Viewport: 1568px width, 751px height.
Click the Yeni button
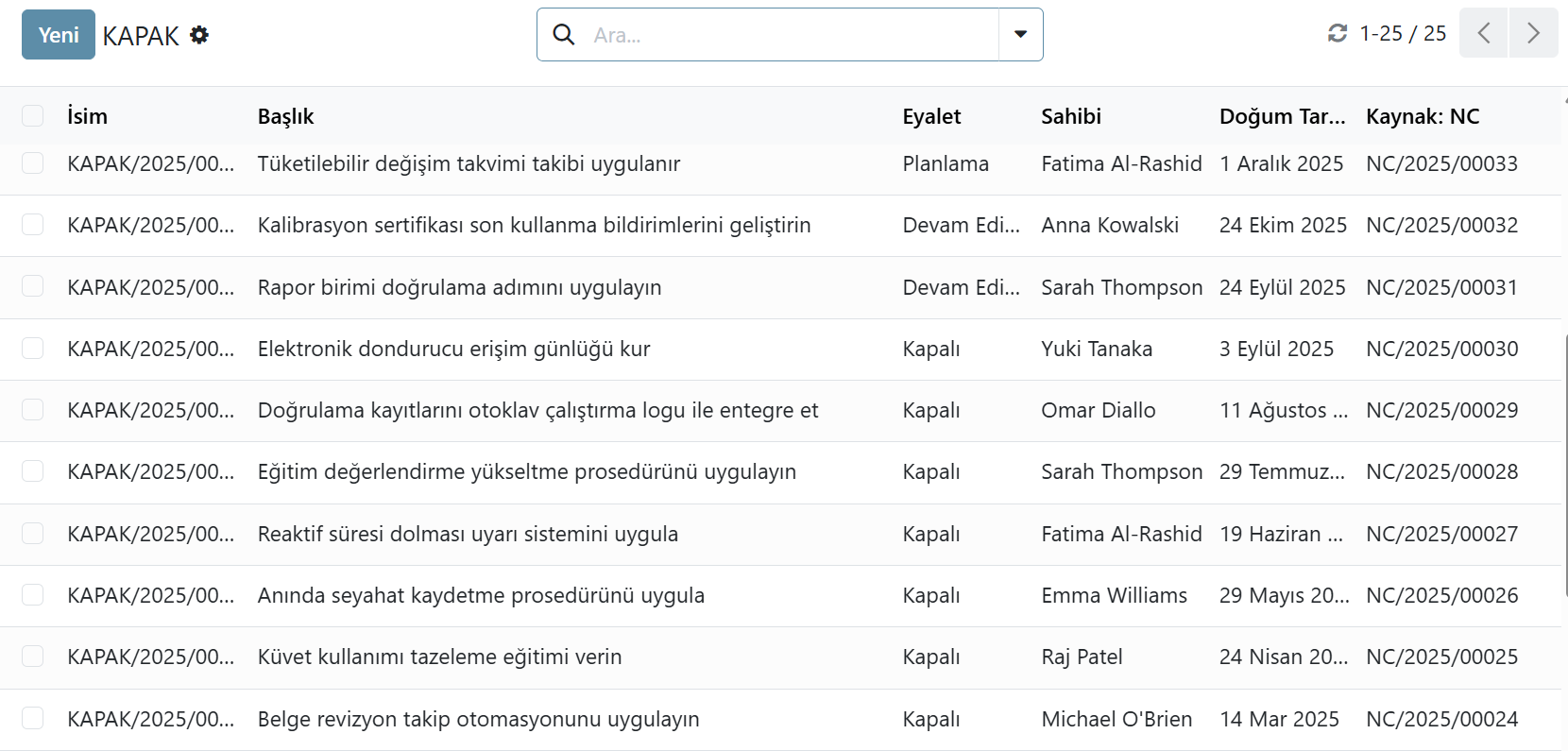pos(59,35)
